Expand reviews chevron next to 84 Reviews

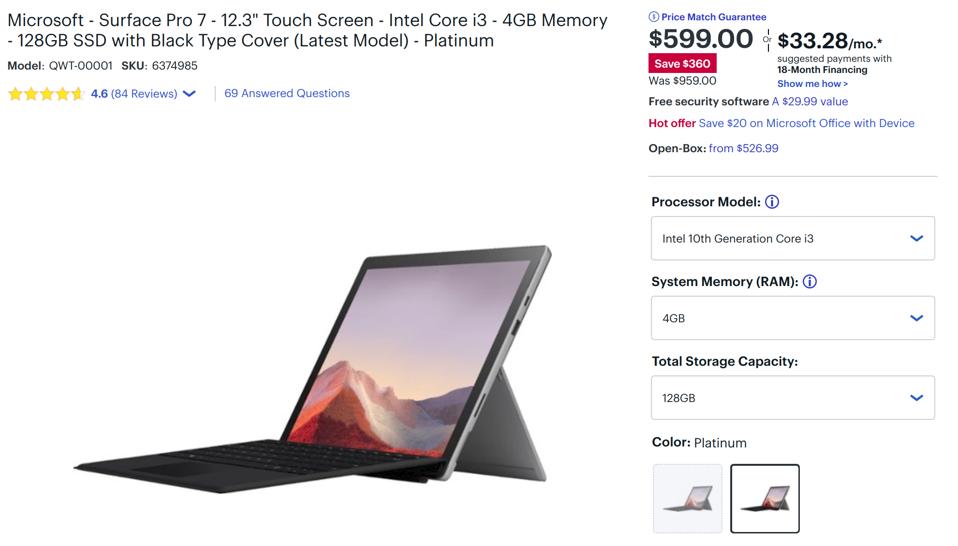click(x=190, y=94)
